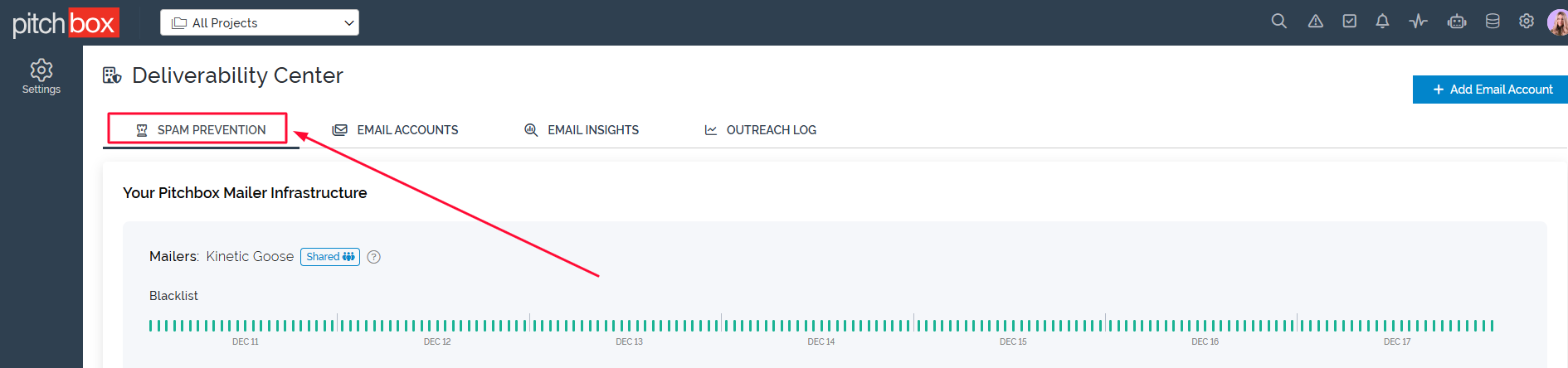Screen dimensions: 1568x368
Task: Open notifications bell icon
Action: pos(1382,22)
